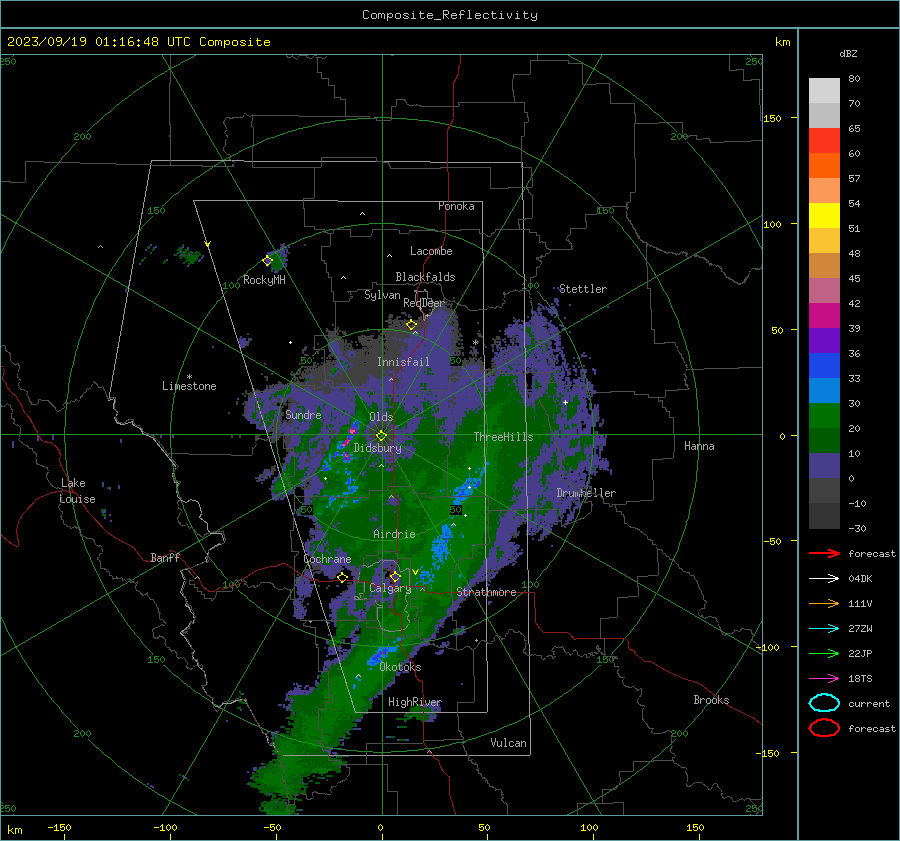
Task: Click the yellow diamond marker at RockyMH
Action: click(x=267, y=261)
